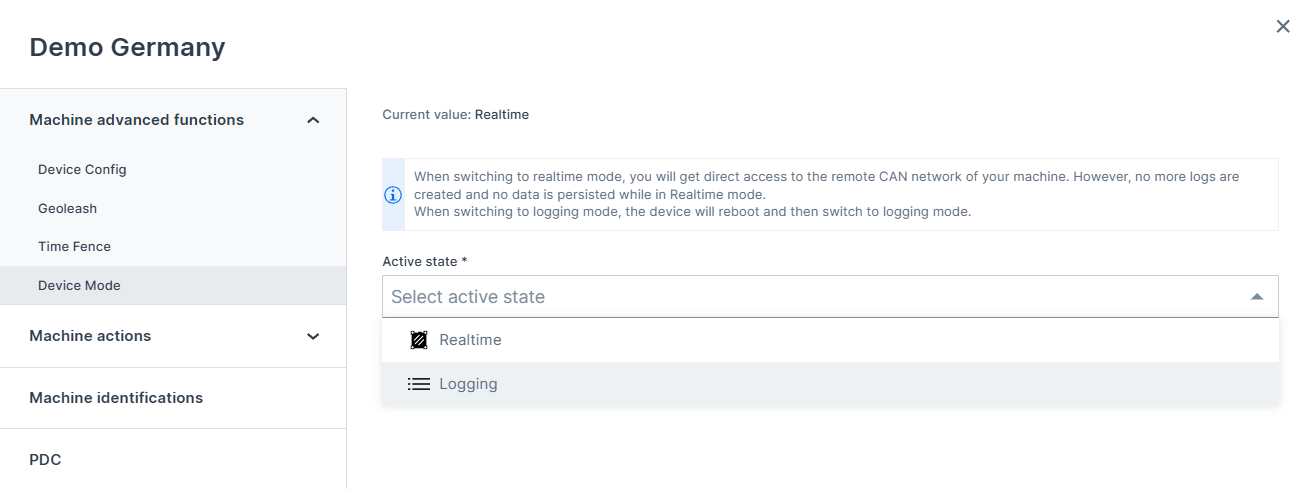Click the Logging list icon
This screenshot has height=489, width=1297.
(419, 384)
